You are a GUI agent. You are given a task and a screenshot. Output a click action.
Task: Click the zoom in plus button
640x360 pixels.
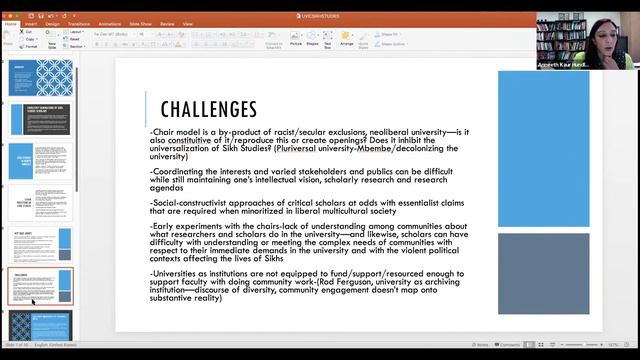(x=601, y=345)
